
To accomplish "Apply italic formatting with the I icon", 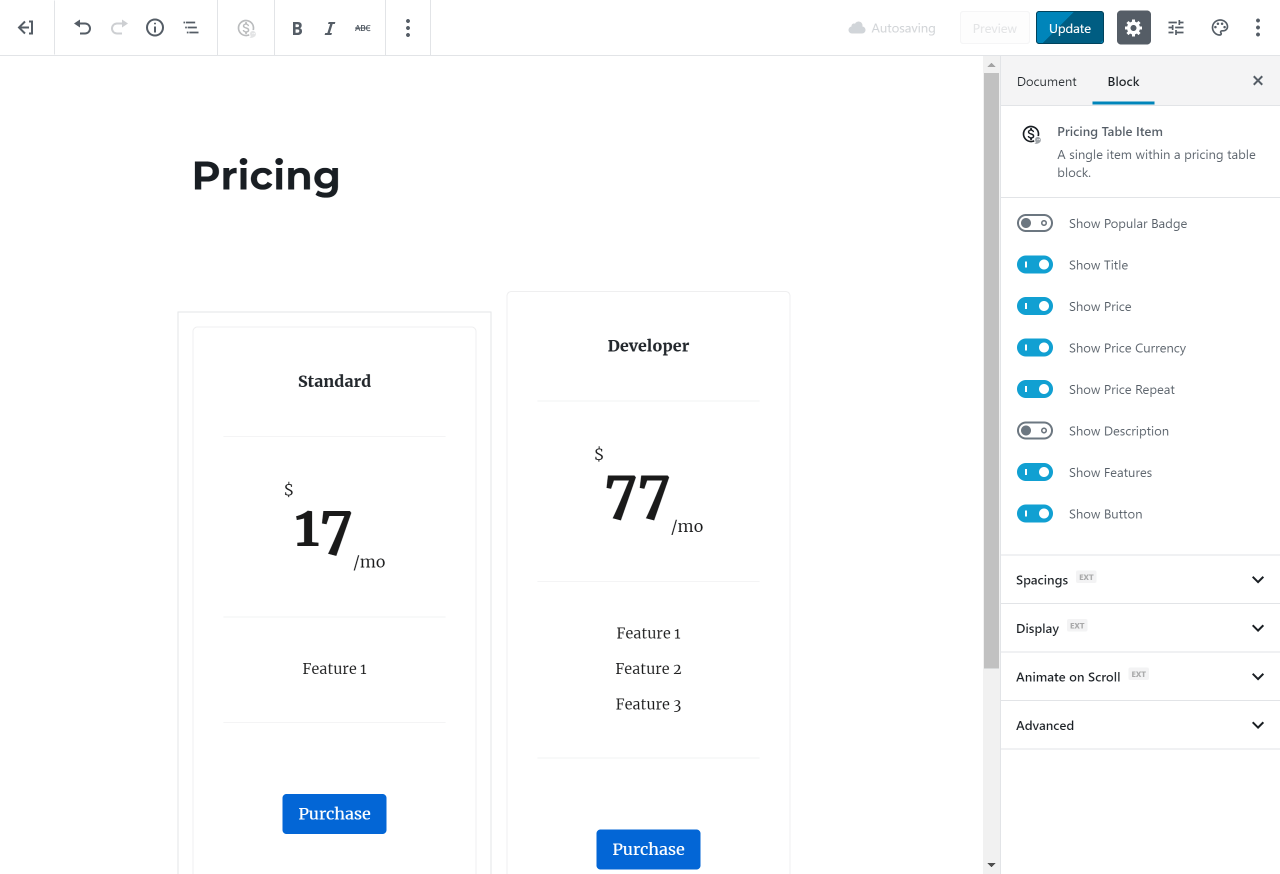I will (330, 28).
